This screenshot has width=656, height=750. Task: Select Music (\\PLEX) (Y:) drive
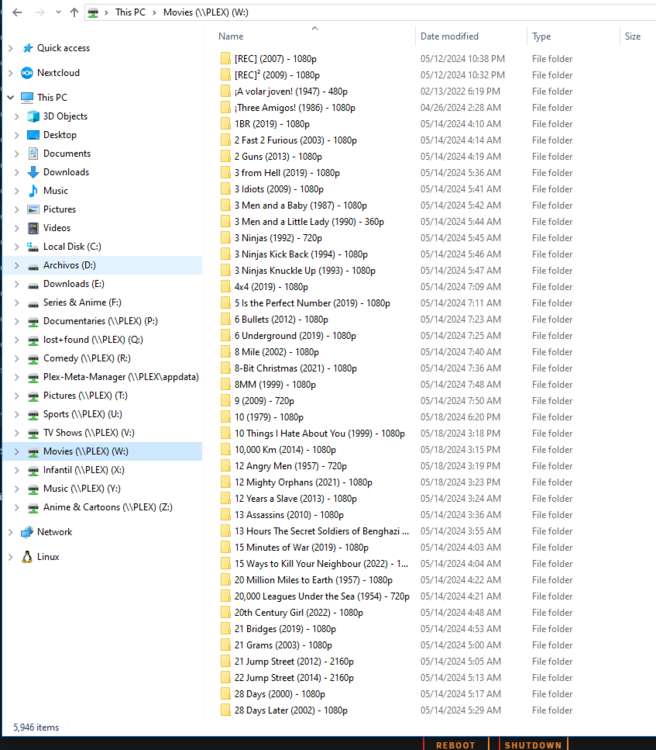(82, 489)
